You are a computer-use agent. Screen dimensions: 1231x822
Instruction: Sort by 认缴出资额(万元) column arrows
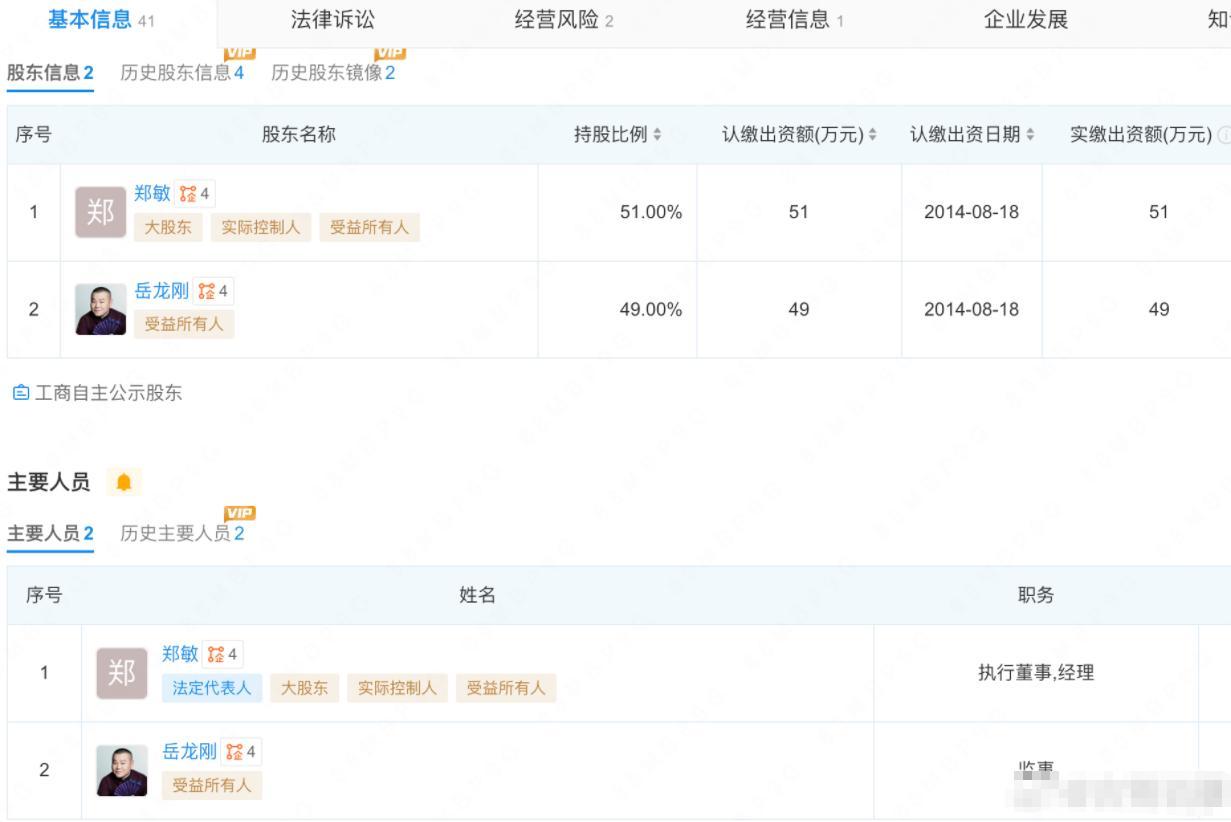(x=872, y=135)
